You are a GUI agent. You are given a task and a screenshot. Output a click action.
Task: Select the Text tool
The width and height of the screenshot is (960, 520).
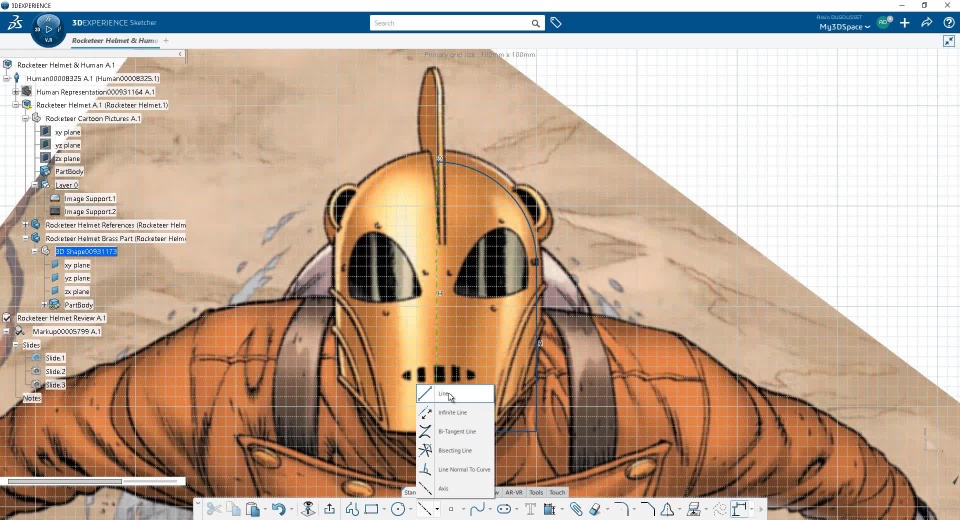tap(530, 509)
